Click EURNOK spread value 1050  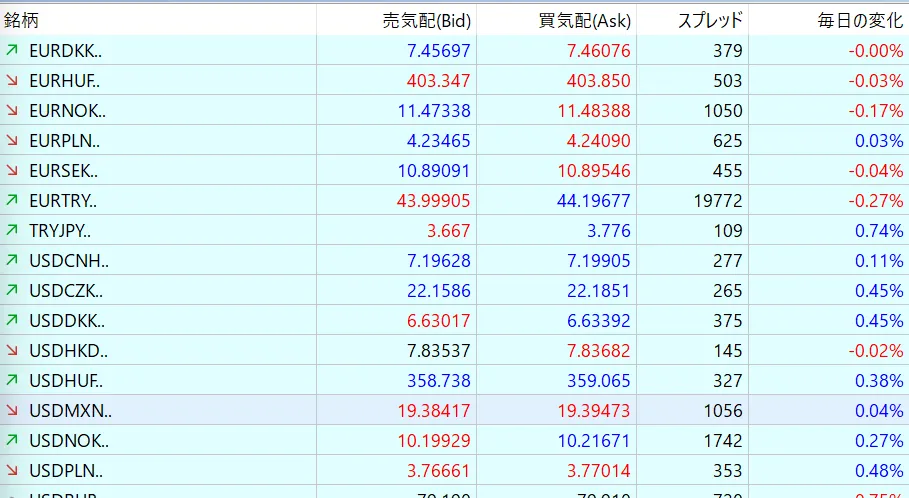tap(723, 111)
